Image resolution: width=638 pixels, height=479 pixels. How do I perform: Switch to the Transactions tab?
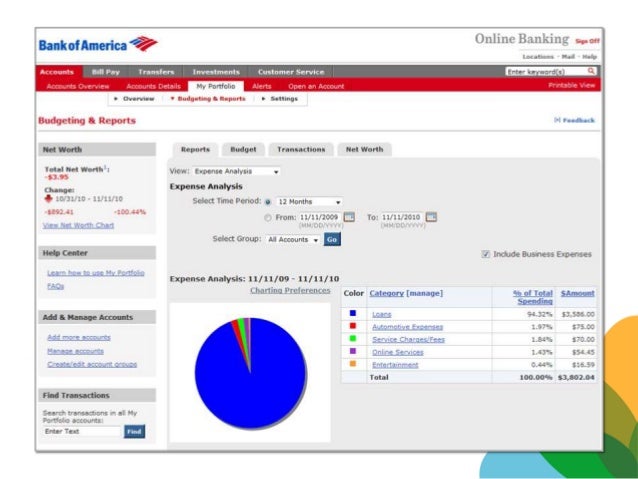tap(301, 149)
